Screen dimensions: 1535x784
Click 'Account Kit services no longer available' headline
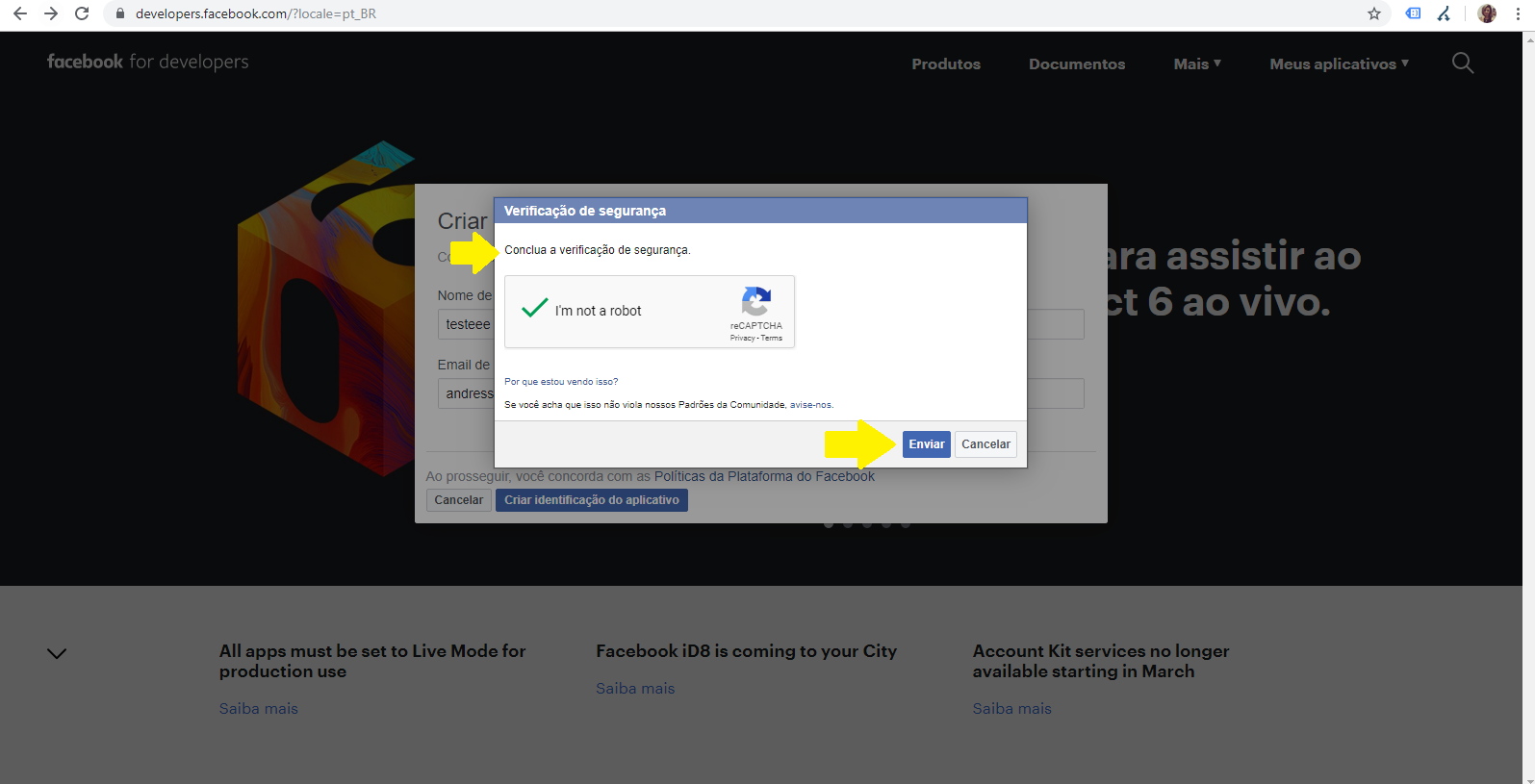click(1101, 661)
